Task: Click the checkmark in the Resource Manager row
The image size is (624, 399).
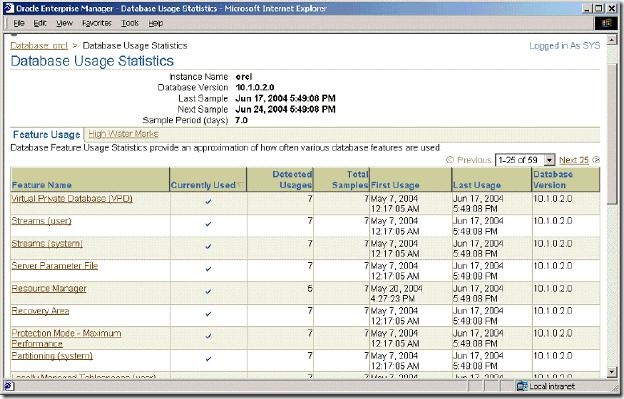Action: [x=208, y=292]
